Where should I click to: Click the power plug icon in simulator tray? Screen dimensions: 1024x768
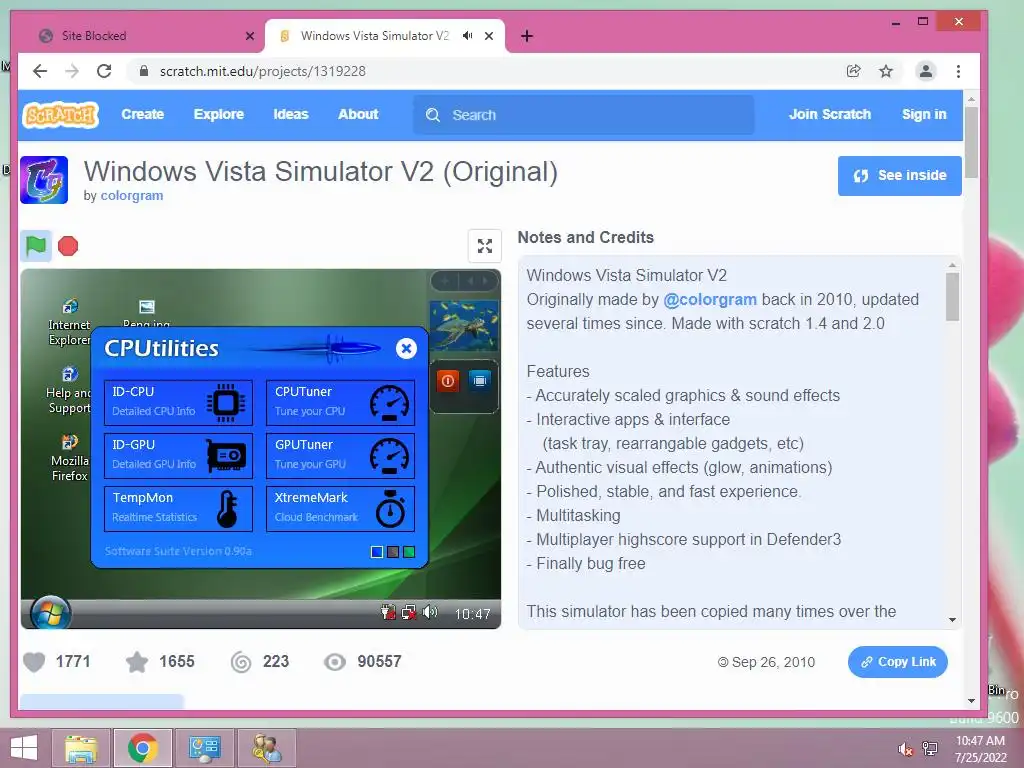point(389,613)
